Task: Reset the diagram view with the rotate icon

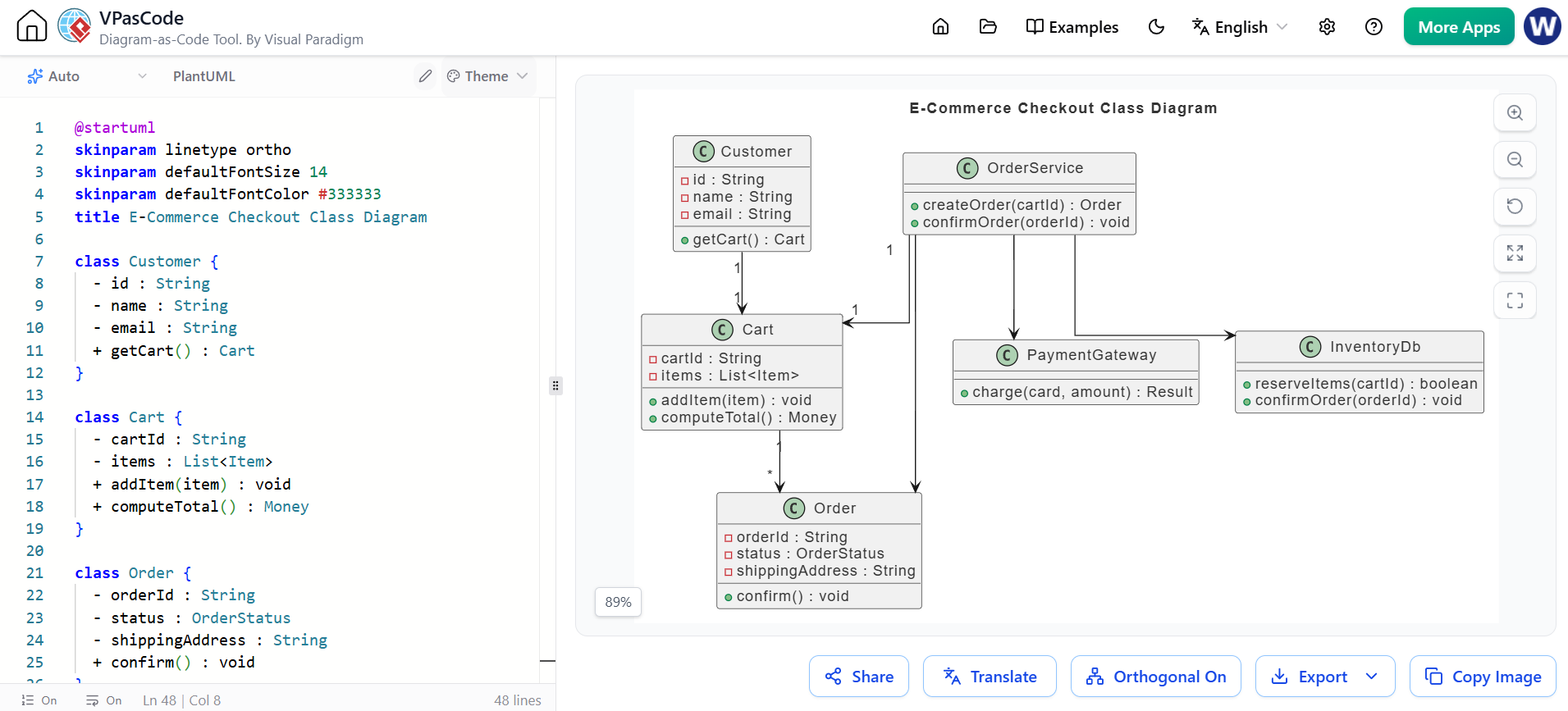Action: (x=1515, y=207)
